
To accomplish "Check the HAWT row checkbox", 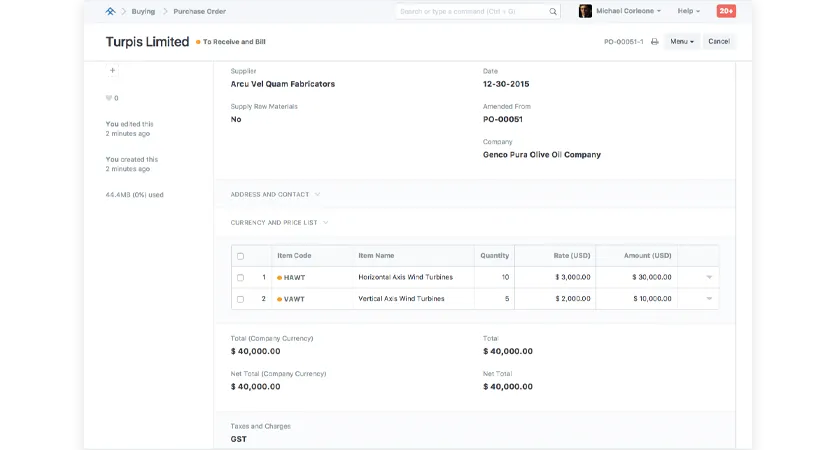I will tap(240, 277).
